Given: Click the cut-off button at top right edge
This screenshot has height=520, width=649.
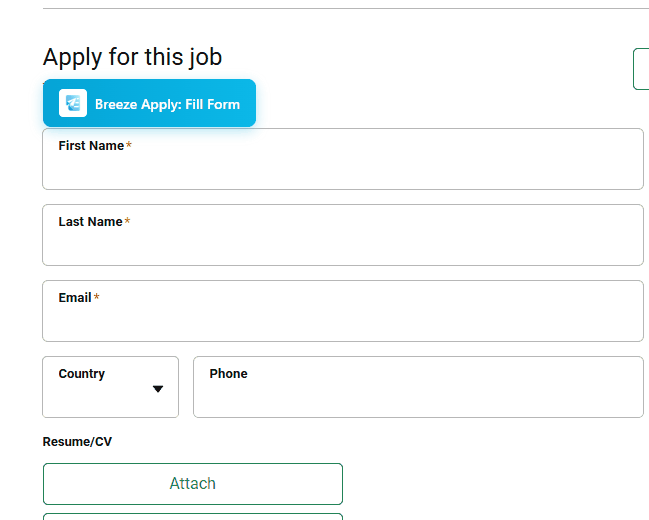Looking at the screenshot, I should click(641, 69).
